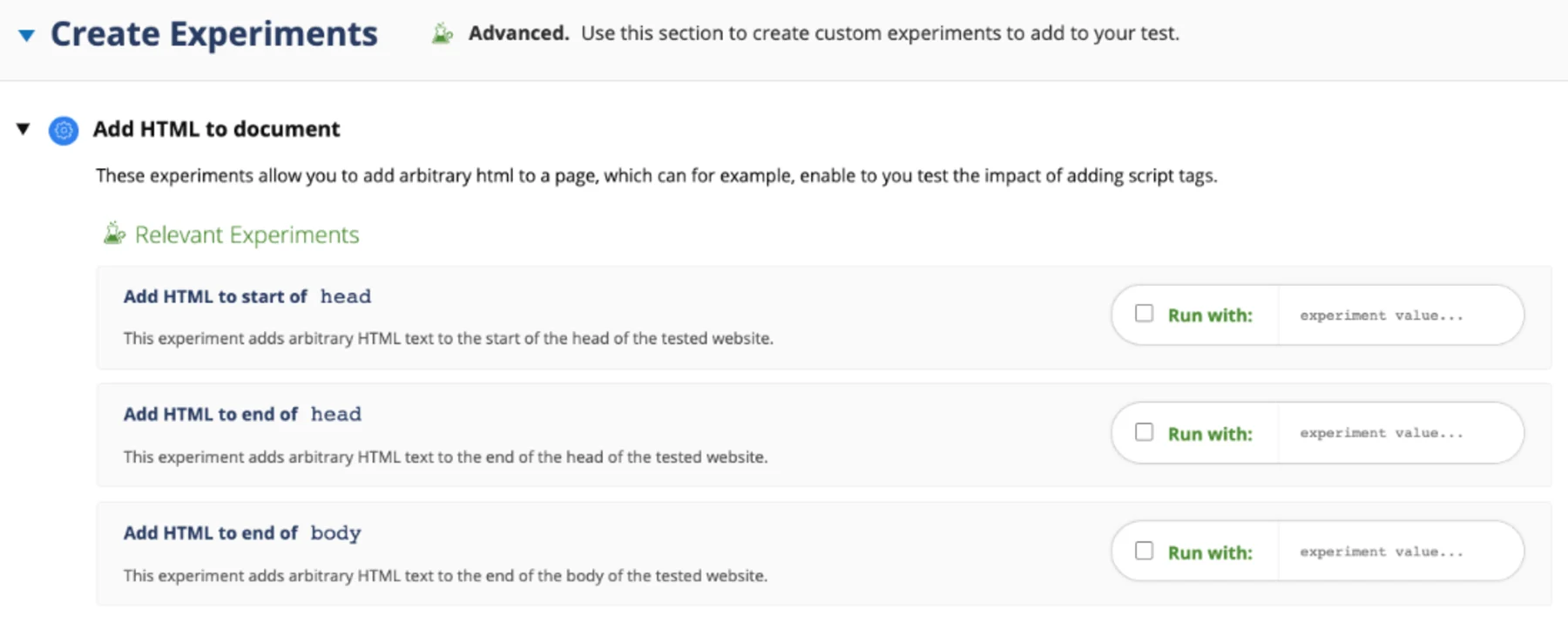This screenshot has height=637, width=1568.
Task: Click the gear icon beside "Add HTML to document"
Action: pyautogui.click(x=64, y=129)
